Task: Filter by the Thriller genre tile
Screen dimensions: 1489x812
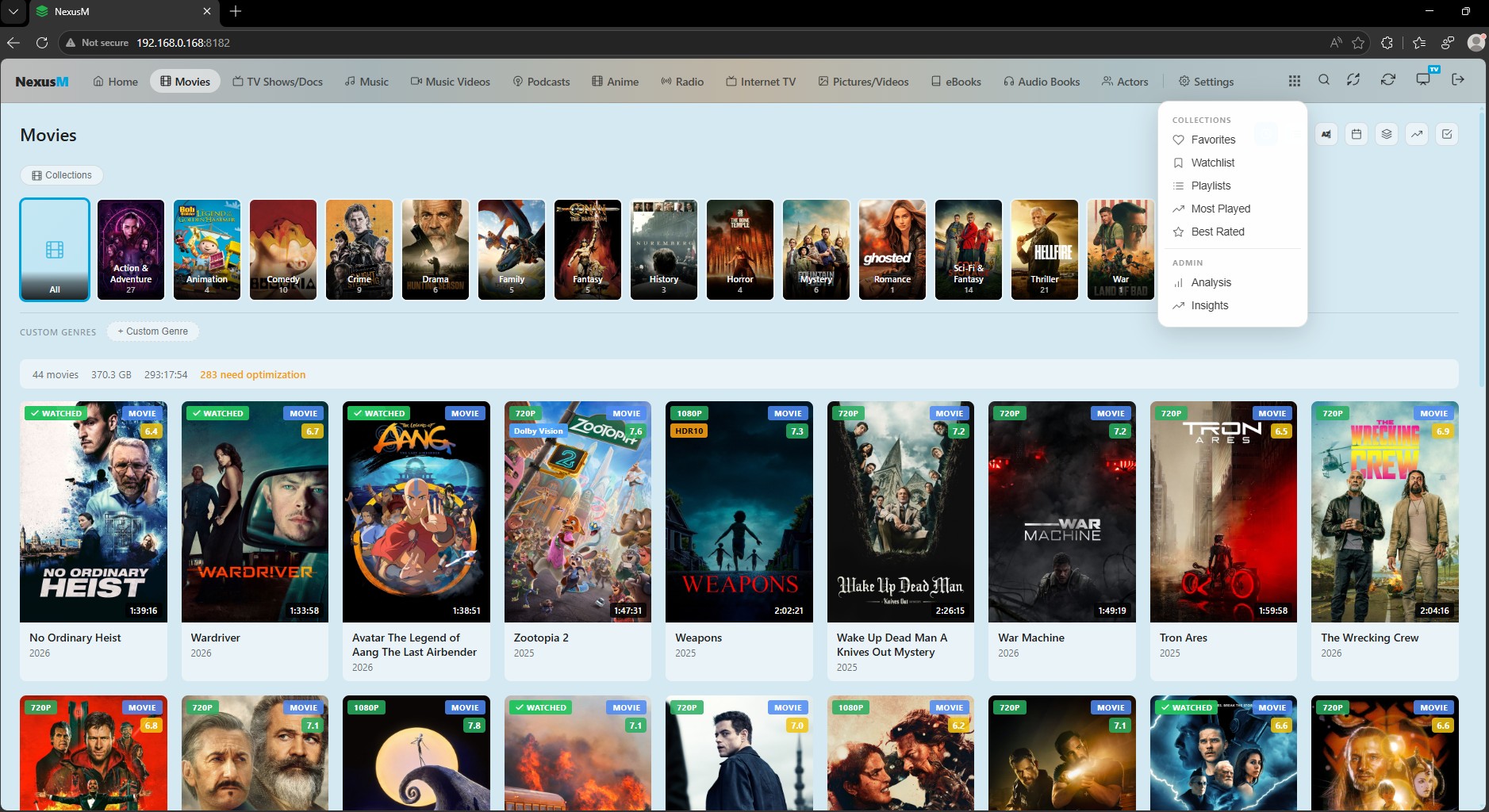Action: (1045, 250)
